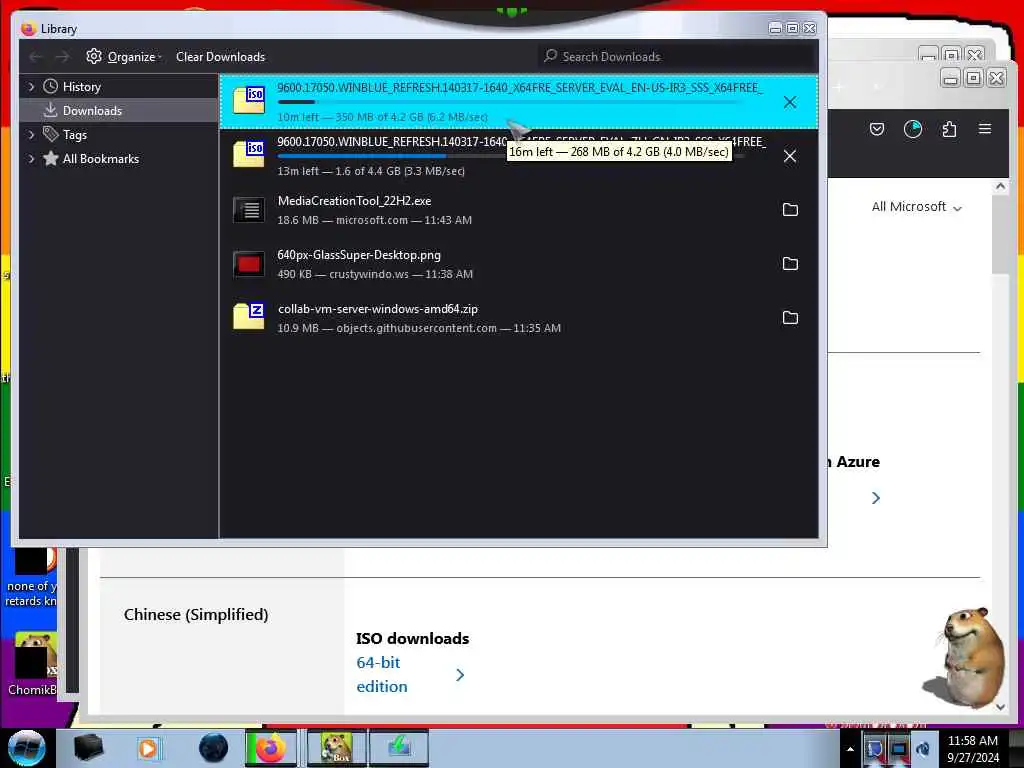Click Clear Downloads button
The image size is (1024, 768).
[x=220, y=57]
